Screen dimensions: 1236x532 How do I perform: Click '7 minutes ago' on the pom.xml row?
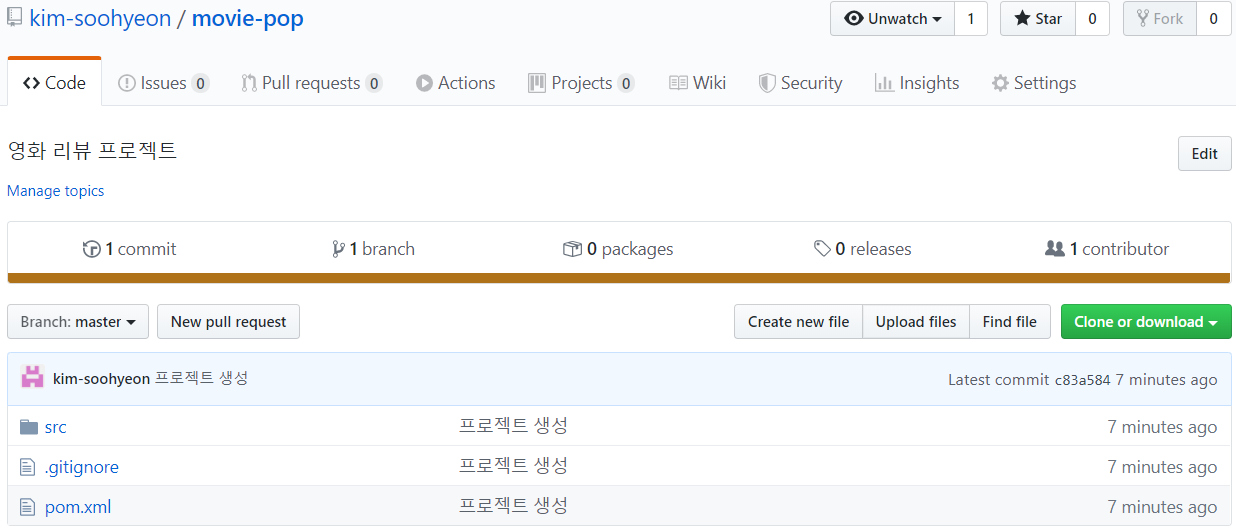pyautogui.click(x=1162, y=507)
